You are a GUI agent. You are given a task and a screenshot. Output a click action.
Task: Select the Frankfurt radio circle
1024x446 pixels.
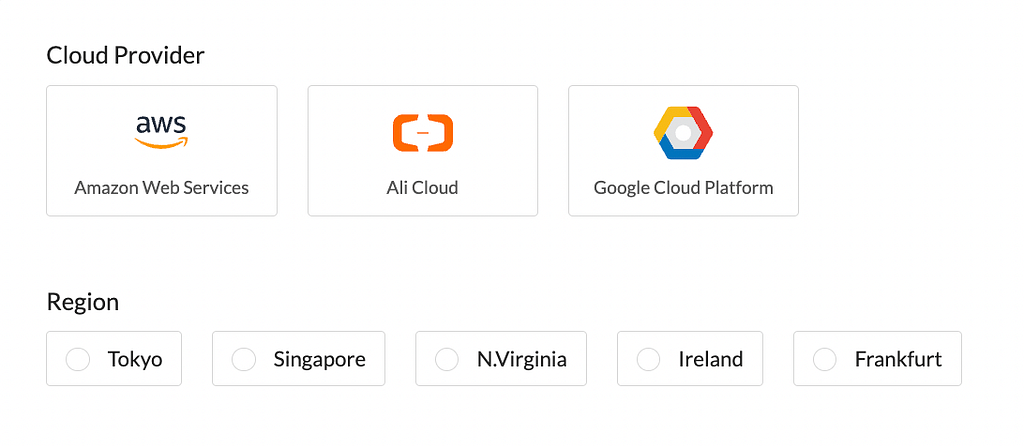pyautogui.click(x=825, y=359)
